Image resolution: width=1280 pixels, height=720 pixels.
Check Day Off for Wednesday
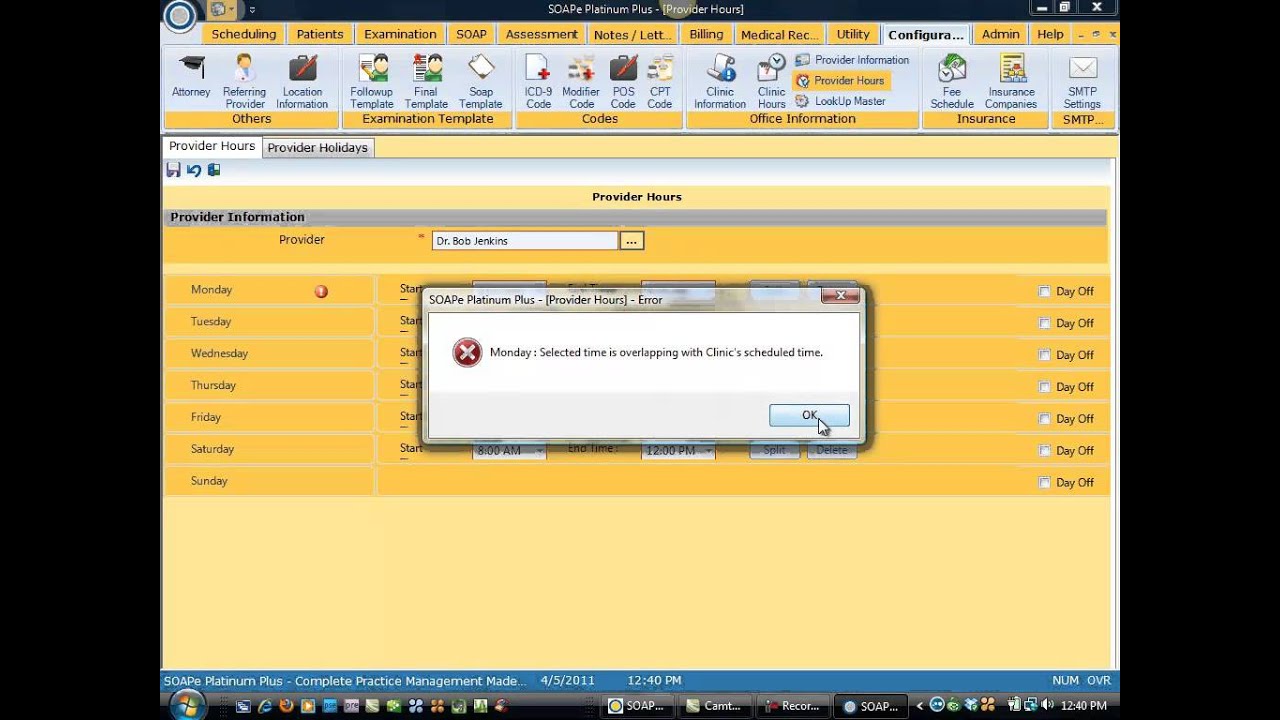click(x=1045, y=355)
